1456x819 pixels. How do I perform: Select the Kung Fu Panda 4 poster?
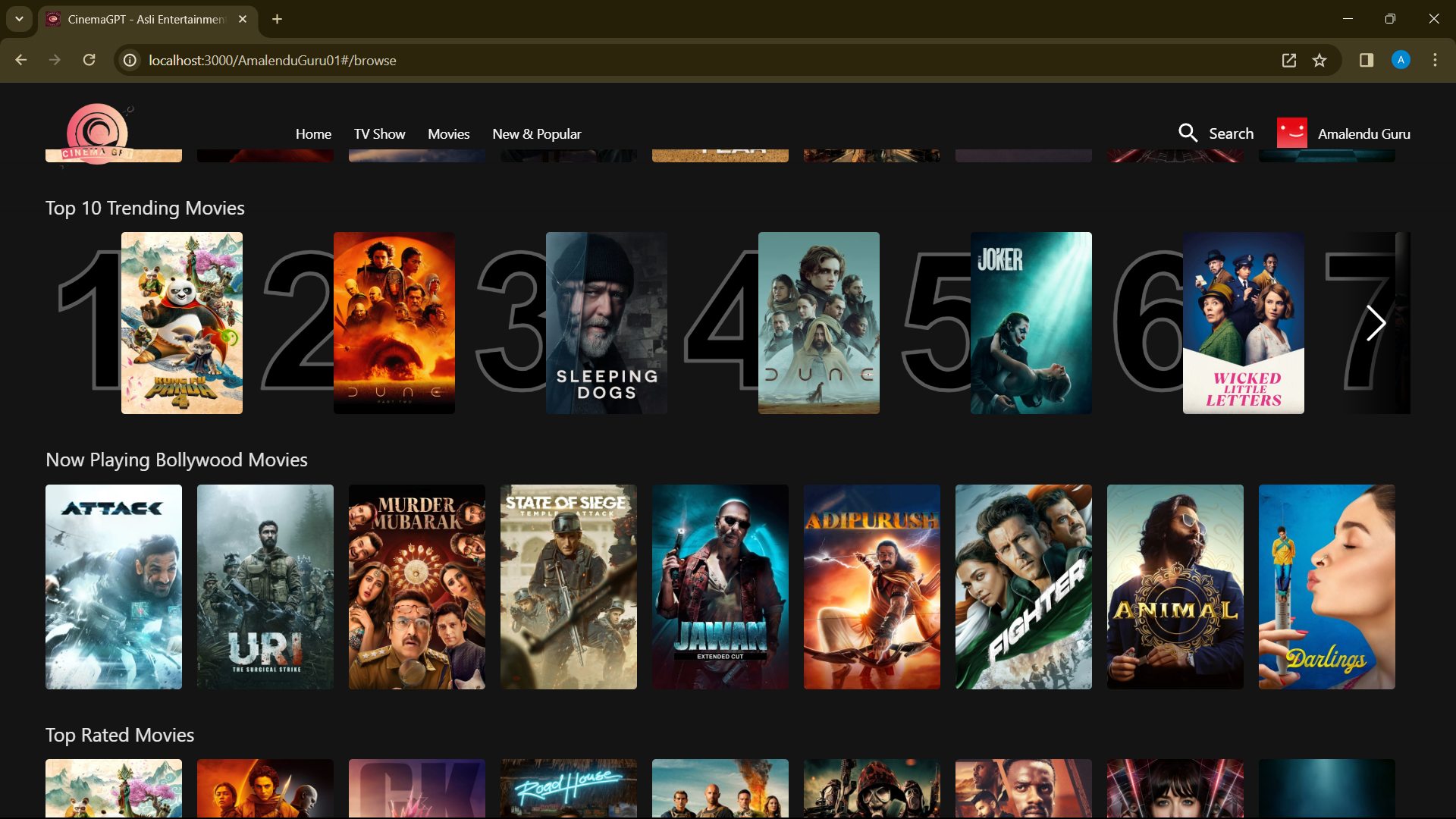pyautogui.click(x=182, y=323)
